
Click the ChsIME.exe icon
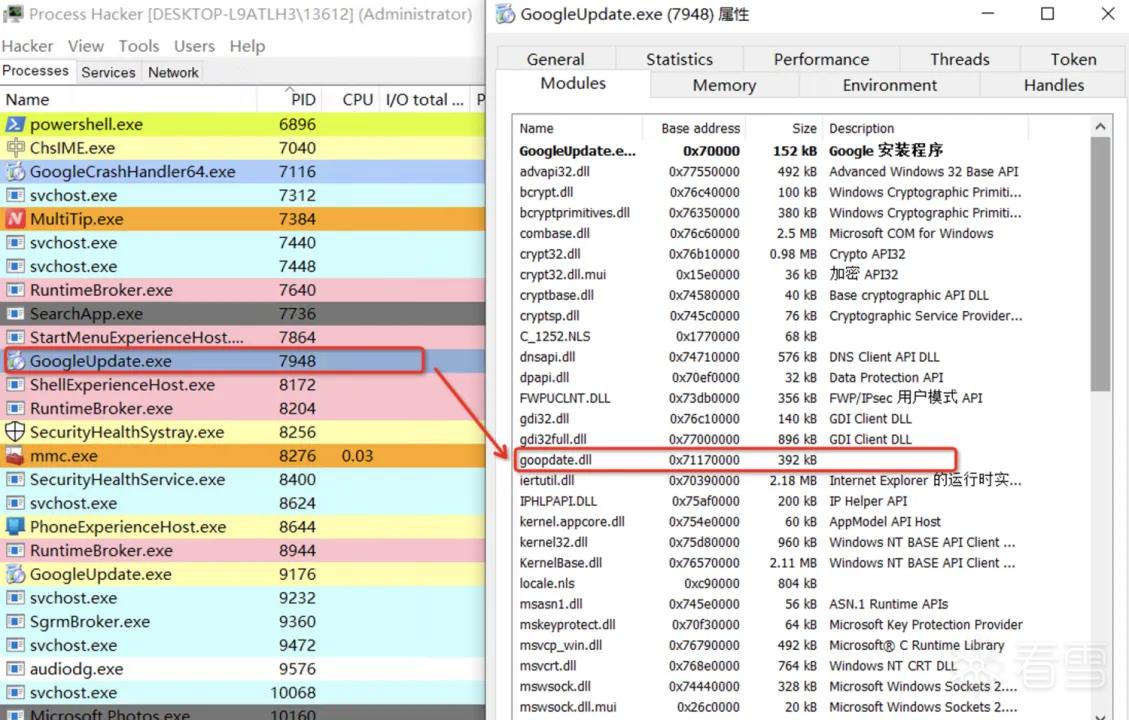point(15,148)
